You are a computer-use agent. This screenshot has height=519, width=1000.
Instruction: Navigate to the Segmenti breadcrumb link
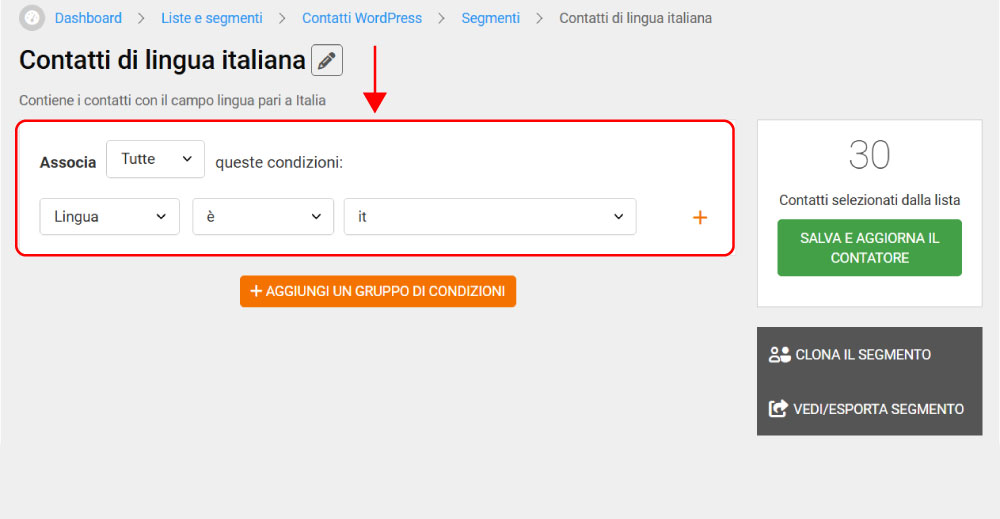click(x=490, y=18)
